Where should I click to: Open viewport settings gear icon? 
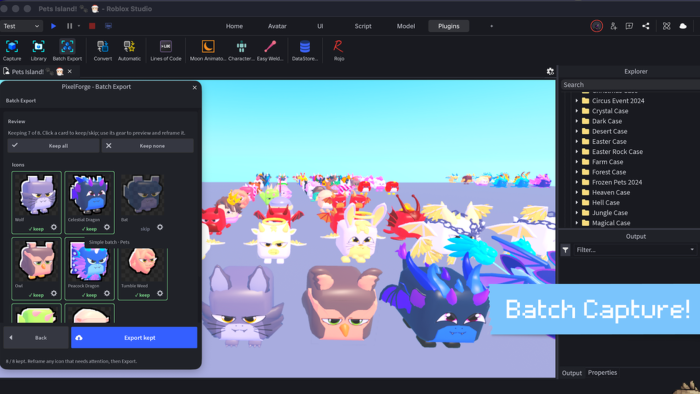tap(550, 71)
